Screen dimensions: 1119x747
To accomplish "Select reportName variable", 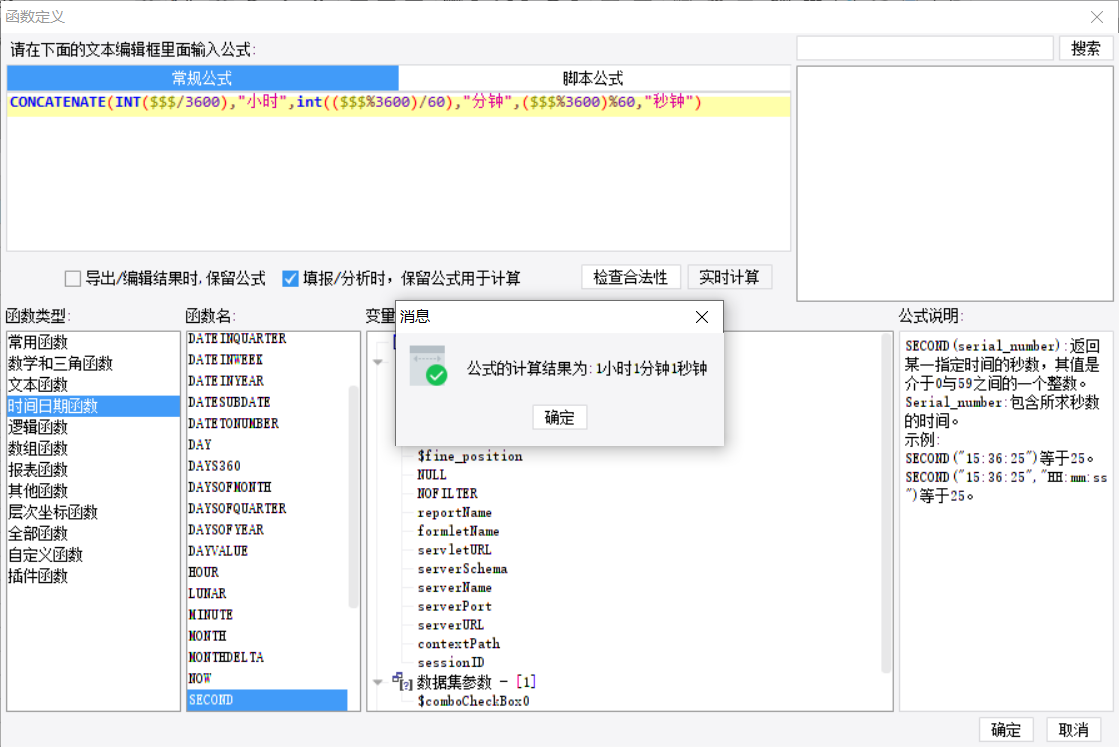I will click(x=455, y=512).
